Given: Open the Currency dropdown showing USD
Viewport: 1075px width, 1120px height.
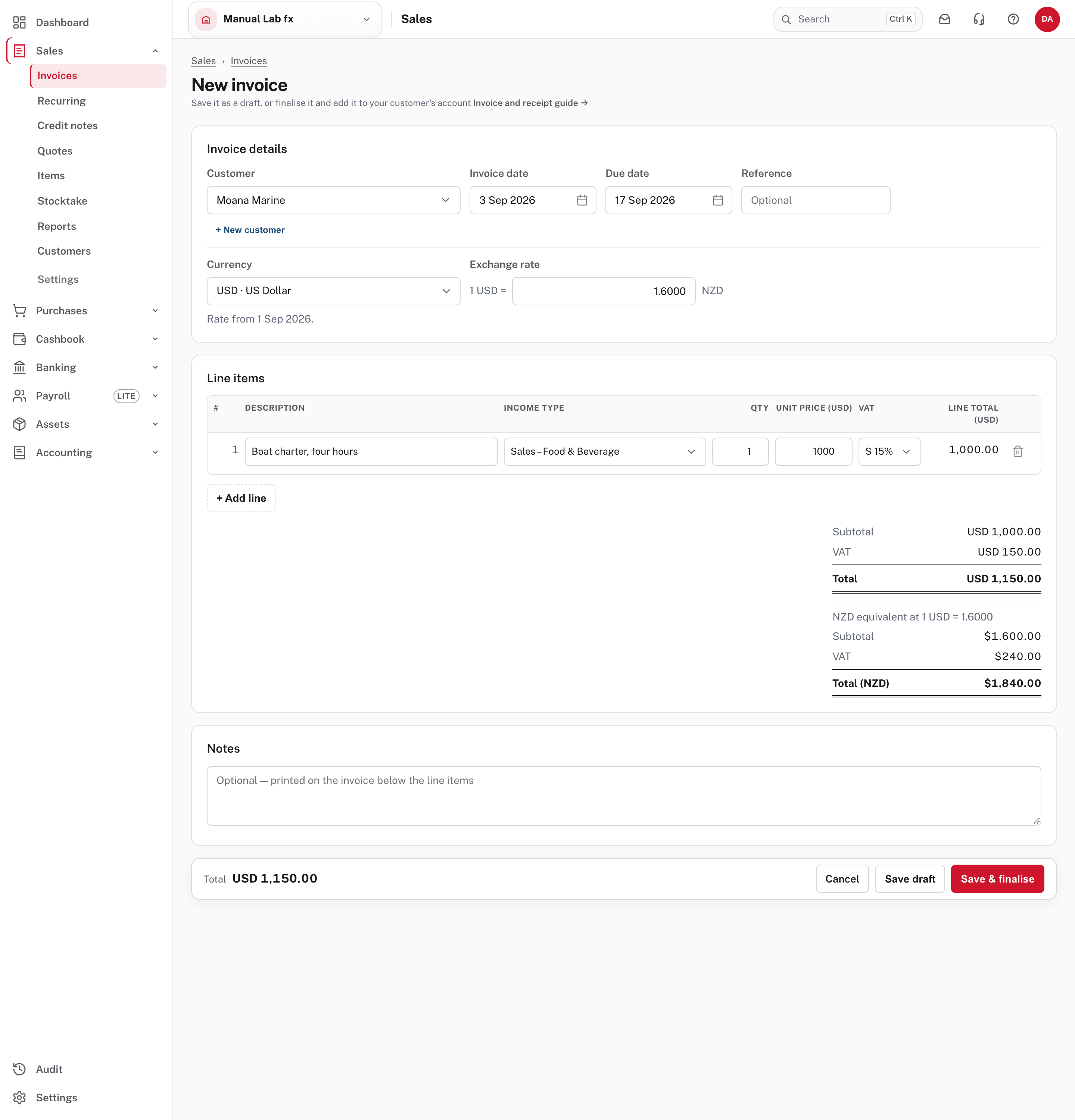Looking at the screenshot, I should click(334, 291).
